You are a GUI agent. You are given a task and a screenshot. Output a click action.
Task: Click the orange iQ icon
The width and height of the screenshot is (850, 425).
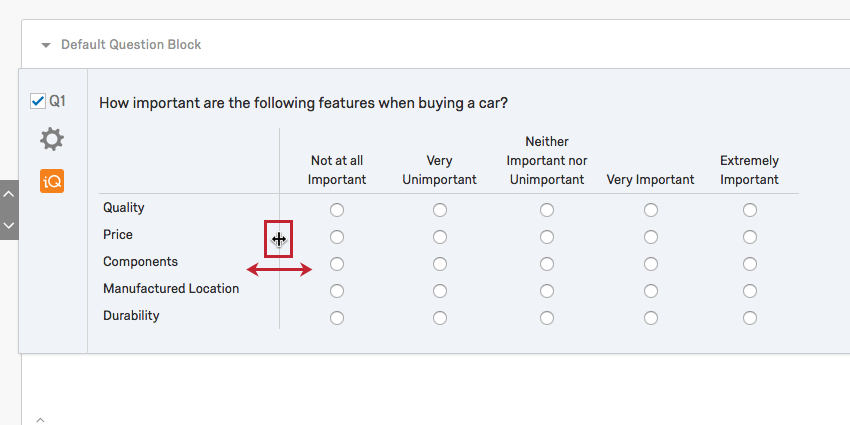pyautogui.click(x=52, y=181)
